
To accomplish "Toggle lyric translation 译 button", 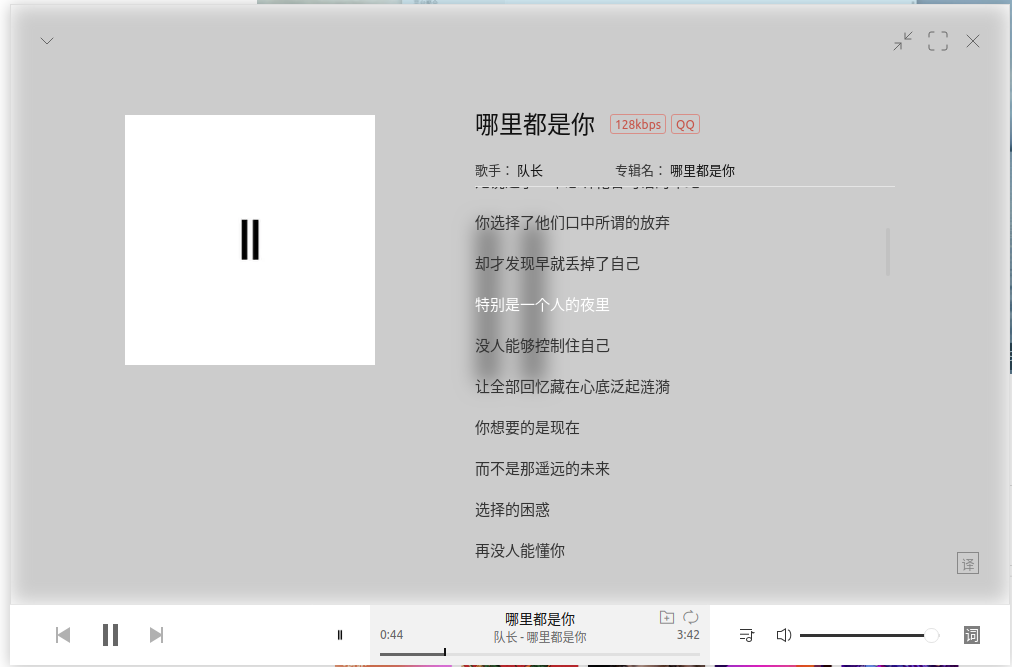I will (x=967, y=563).
